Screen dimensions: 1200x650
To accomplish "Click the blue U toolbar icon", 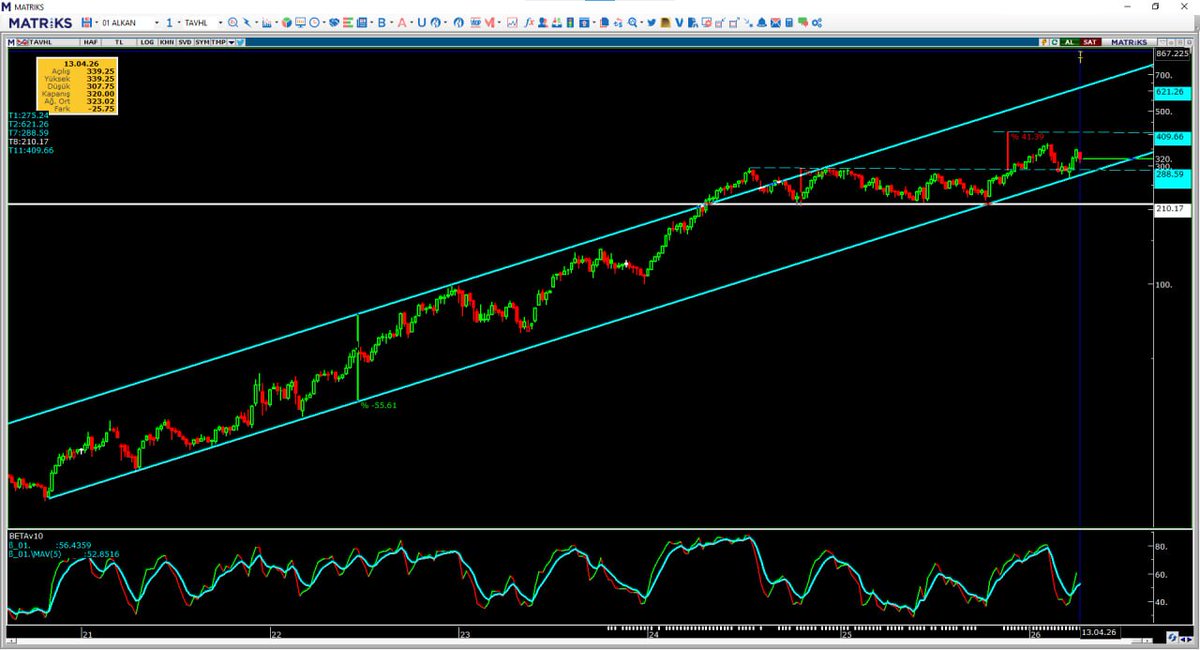I will [x=421, y=22].
